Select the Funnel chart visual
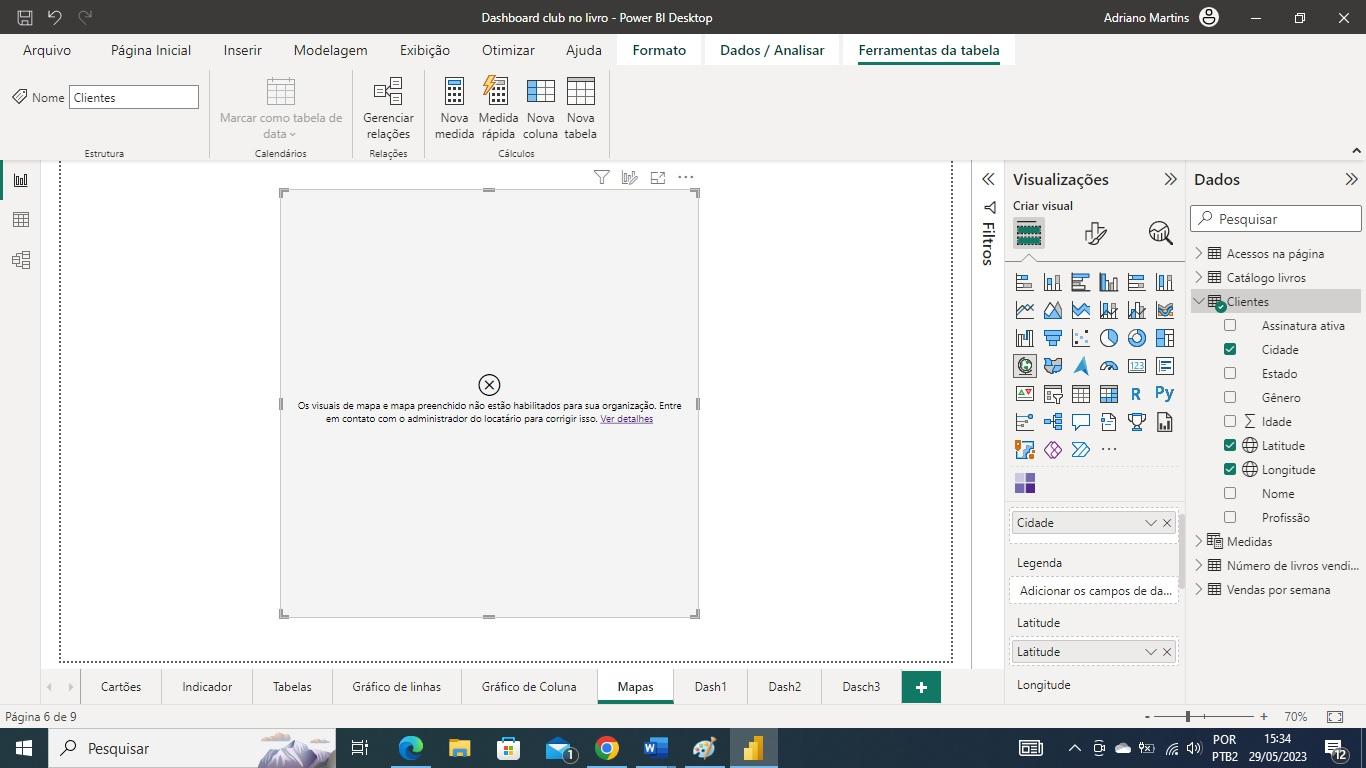This screenshot has width=1366, height=768. click(x=1052, y=338)
